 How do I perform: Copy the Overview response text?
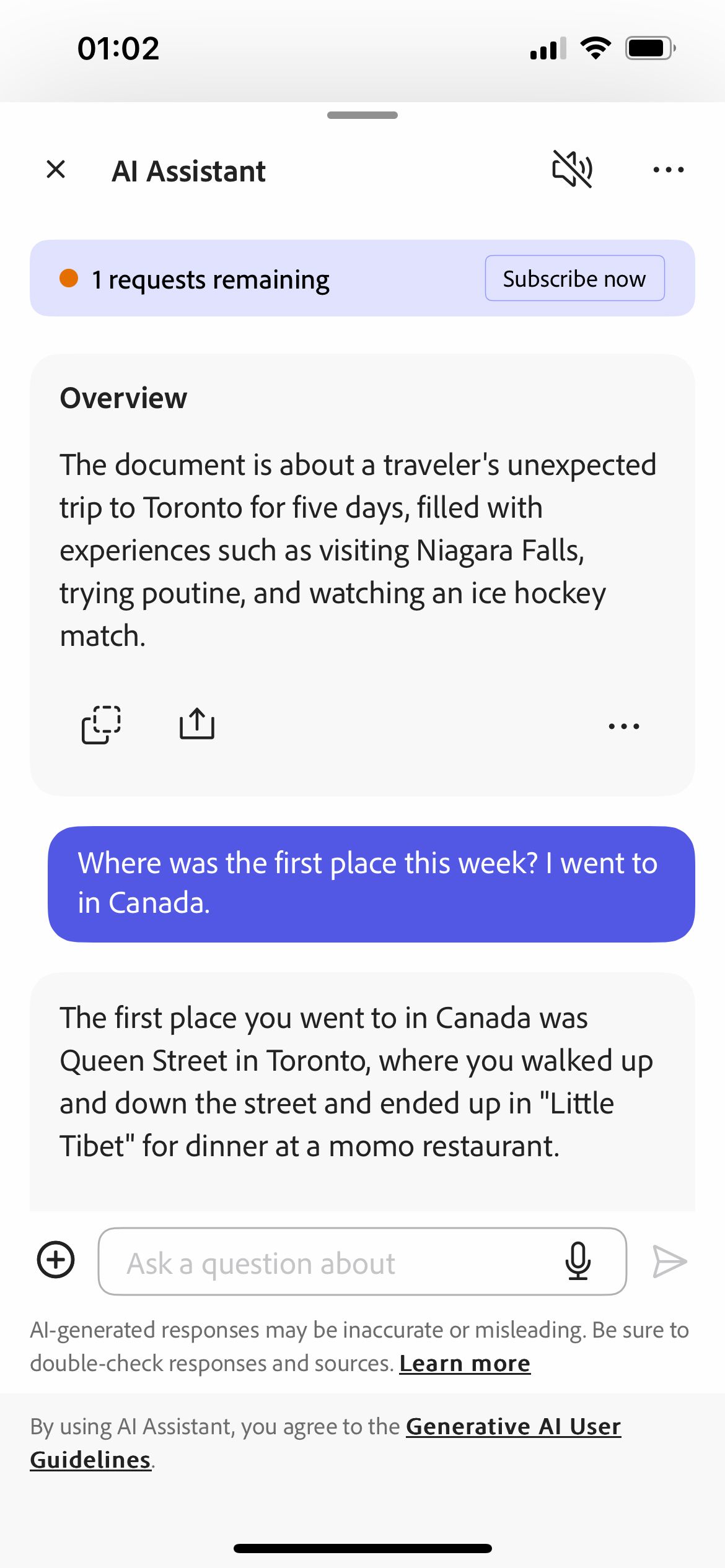101,724
